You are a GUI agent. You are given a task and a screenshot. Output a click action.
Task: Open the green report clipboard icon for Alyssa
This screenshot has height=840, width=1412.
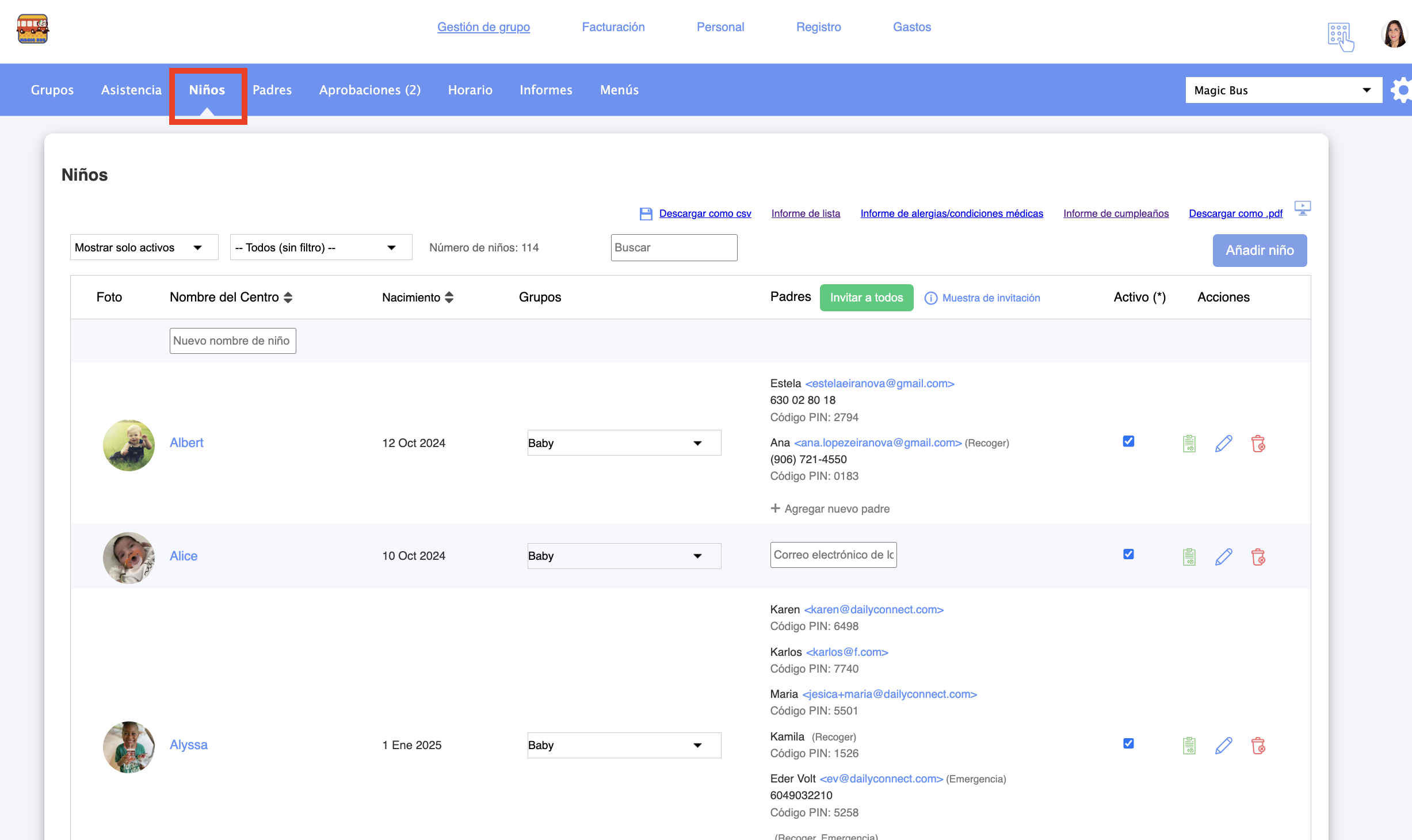click(x=1189, y=746)
